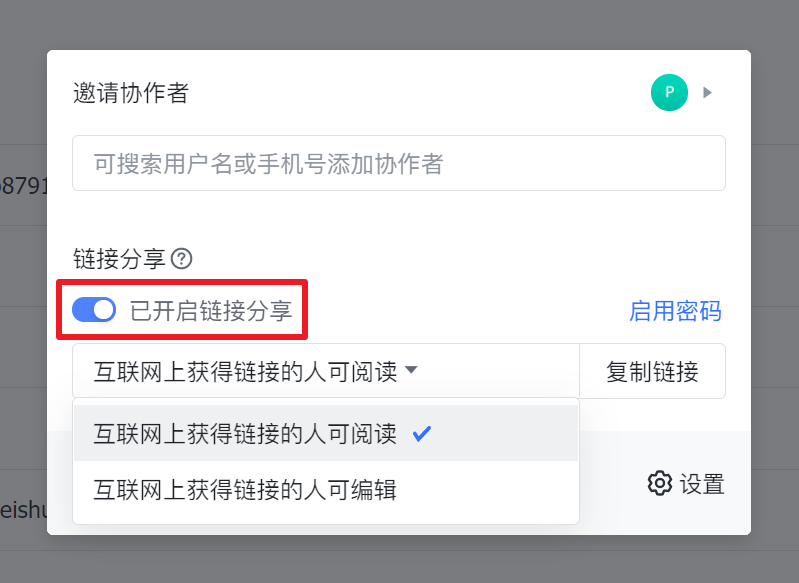799x583 pixels.
Task: Click the 已开启链接分享 toggle label text
Action: 211,311
